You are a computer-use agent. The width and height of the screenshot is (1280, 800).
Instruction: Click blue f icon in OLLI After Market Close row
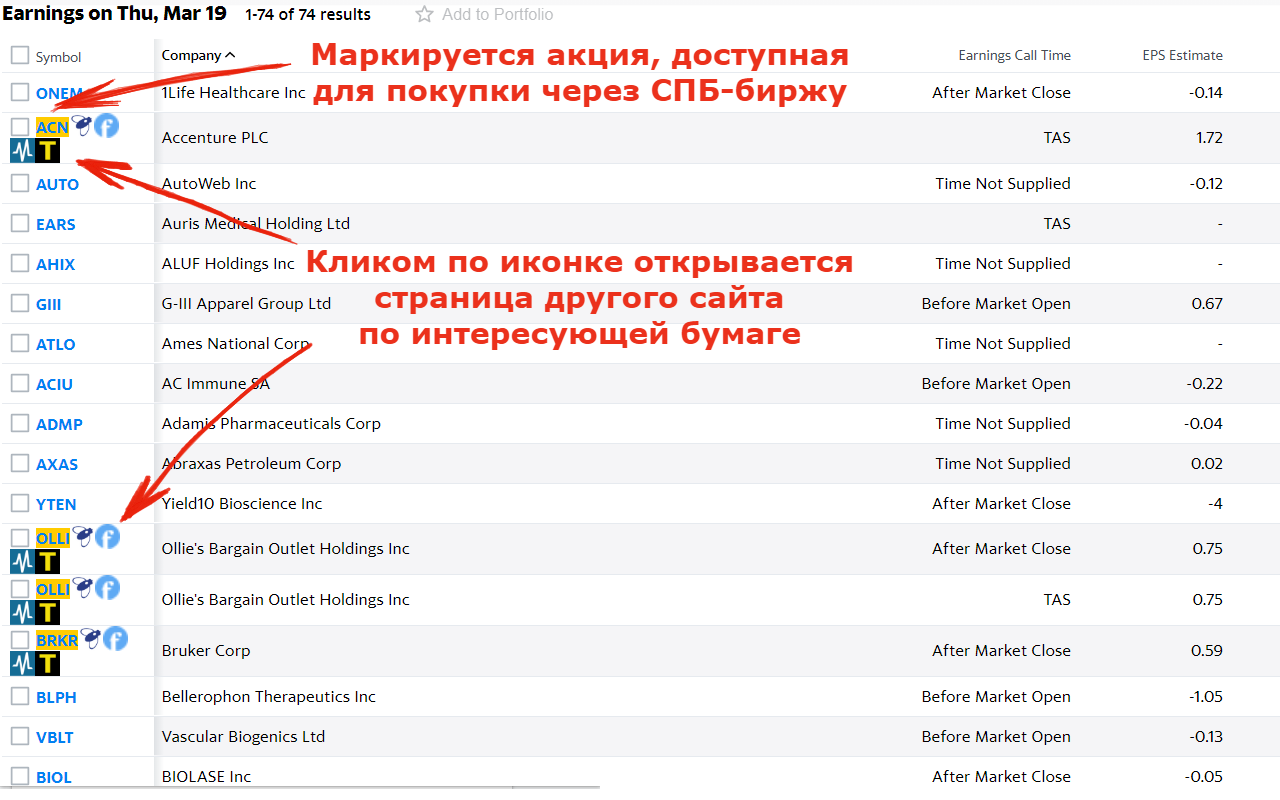pos(107,537)
